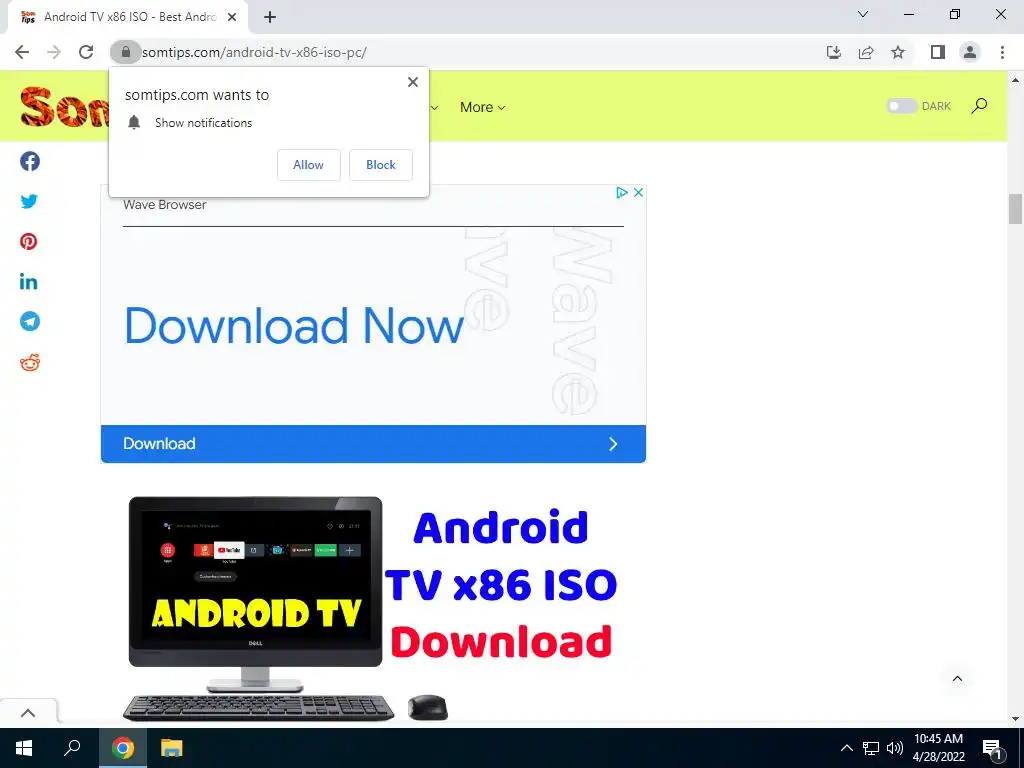The width and height of the screenshot is (1024, 768).
Task: Click the Wave Browser ad title
Action: (x=165, y=205)
